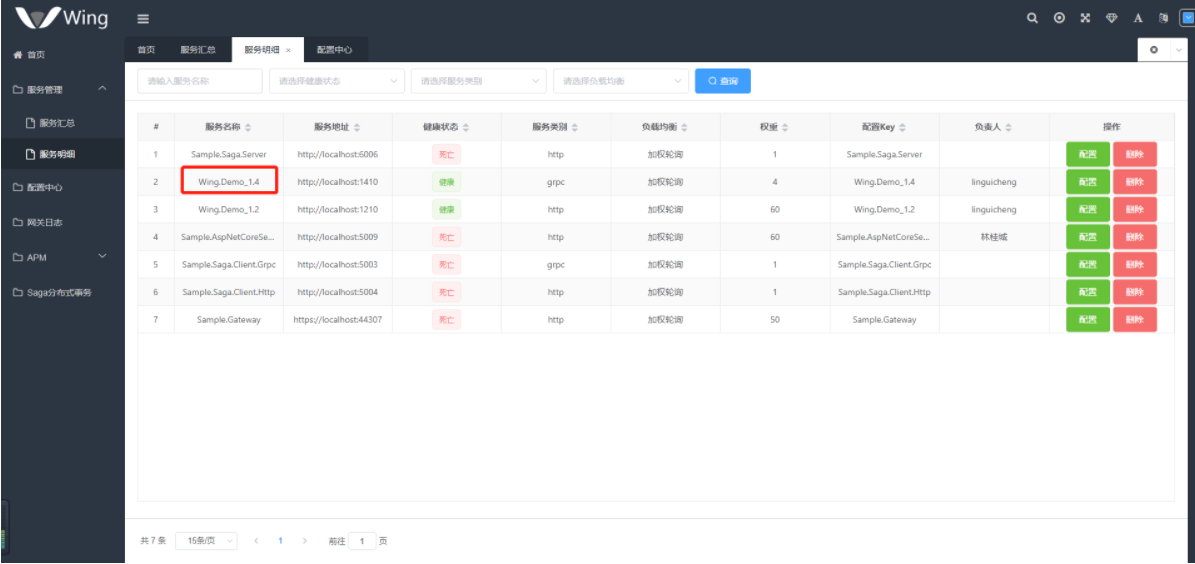The image size is (1195, 564).
Task: Click the blue 查询 search button
Action: (722, 81)
